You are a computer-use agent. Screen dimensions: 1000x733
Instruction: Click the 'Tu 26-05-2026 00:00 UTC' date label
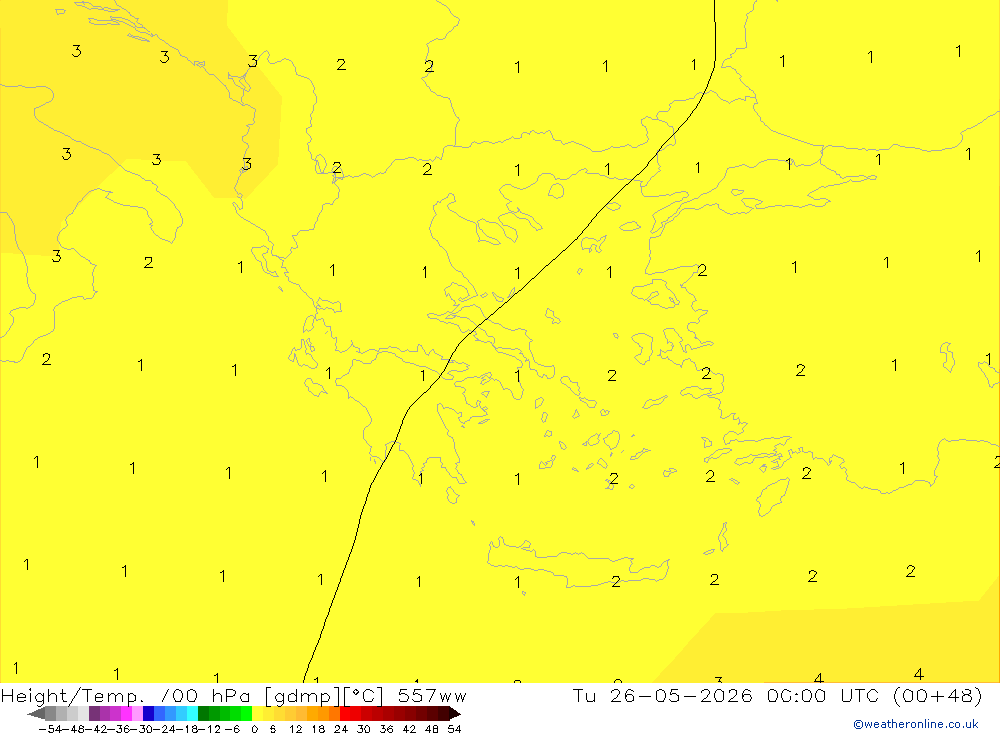[x=726, y=695]
